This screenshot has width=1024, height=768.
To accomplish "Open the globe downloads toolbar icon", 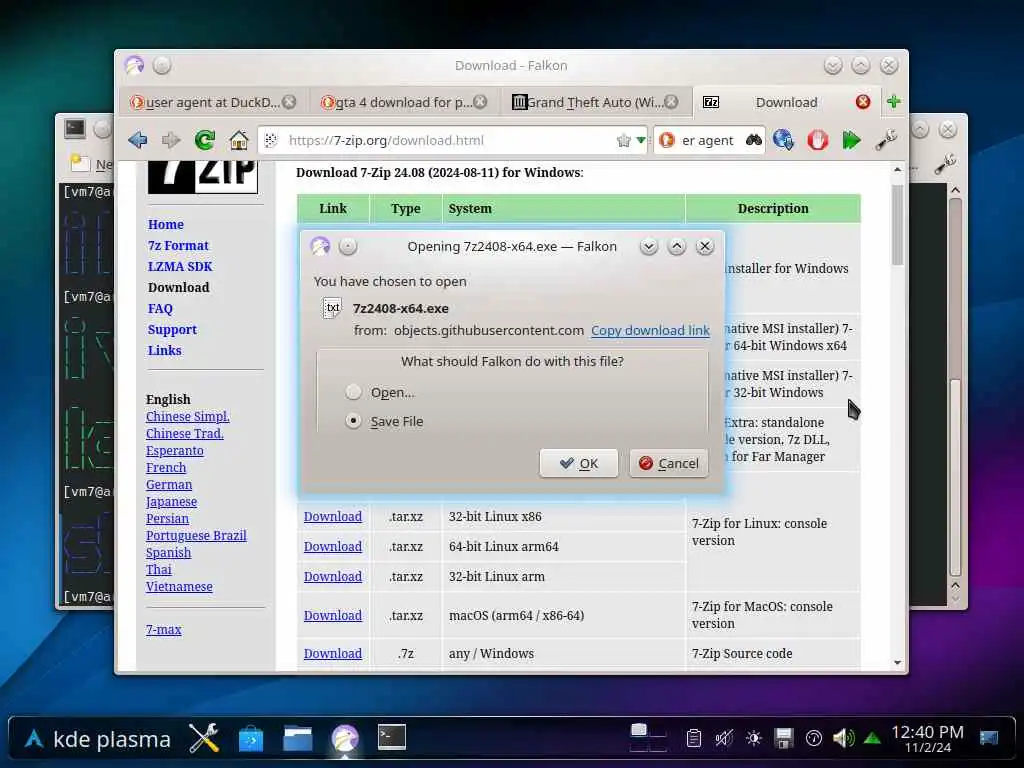I will pos(783,140).
